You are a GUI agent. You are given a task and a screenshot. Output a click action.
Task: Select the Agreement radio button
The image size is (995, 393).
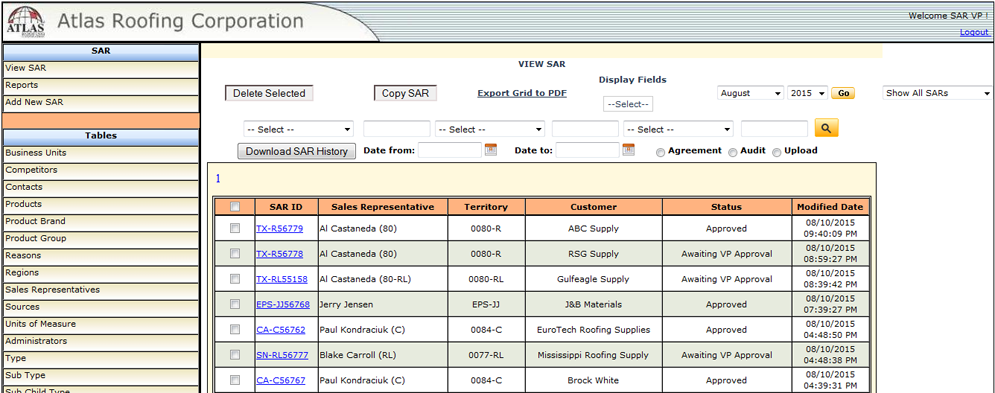click(x=661, y=152)
